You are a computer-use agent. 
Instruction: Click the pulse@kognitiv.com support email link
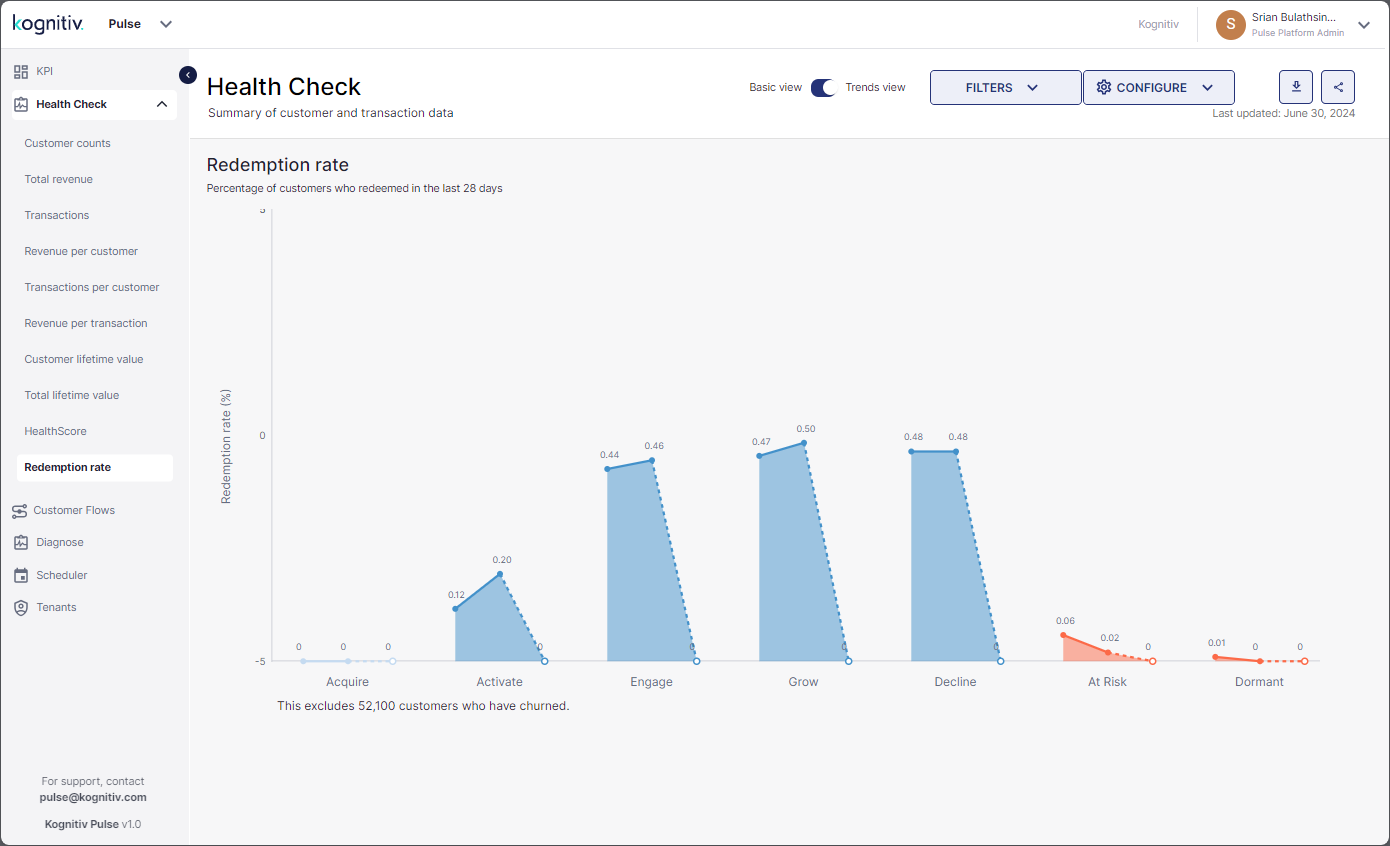93,797
